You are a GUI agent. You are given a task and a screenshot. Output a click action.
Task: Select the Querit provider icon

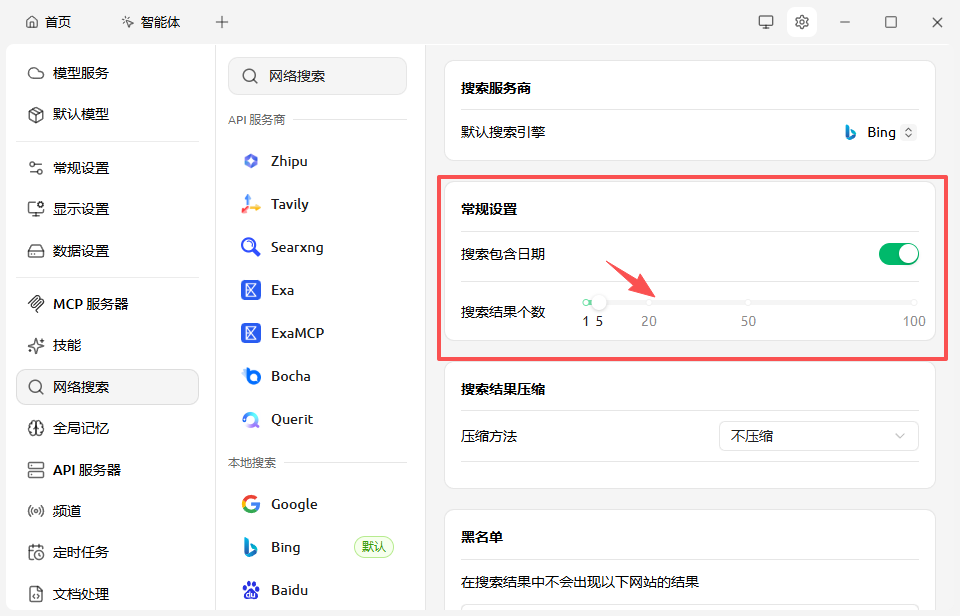(x=250, y=419)
